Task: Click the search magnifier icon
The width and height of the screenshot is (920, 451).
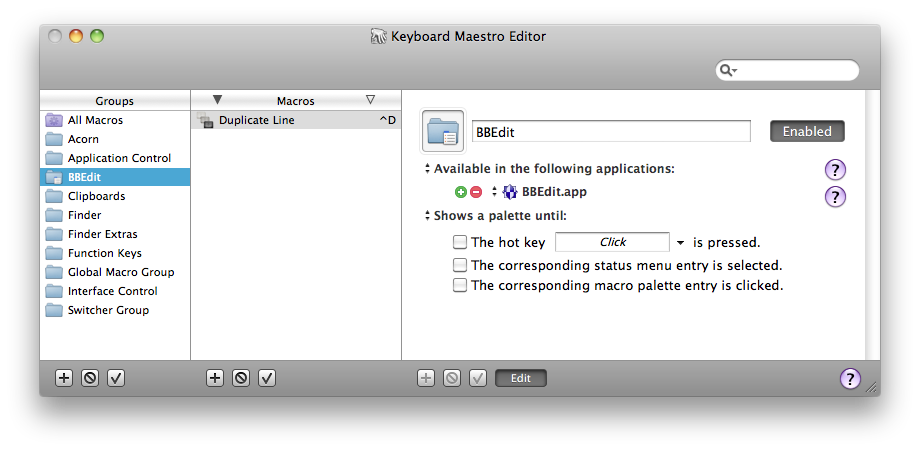Action: point(728,70)
